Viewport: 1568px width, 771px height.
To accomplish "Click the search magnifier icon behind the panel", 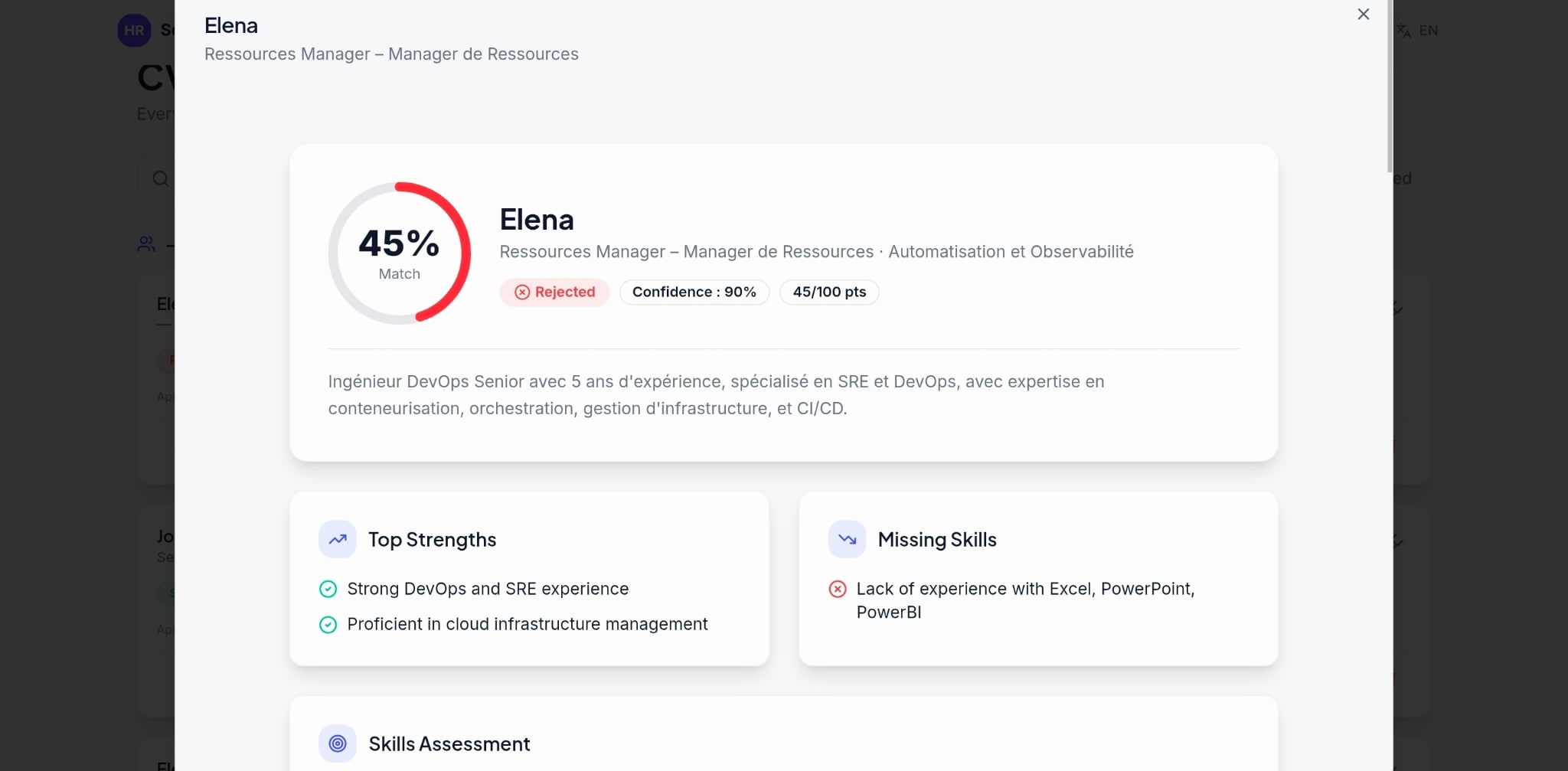I will [x=160, y=179].
